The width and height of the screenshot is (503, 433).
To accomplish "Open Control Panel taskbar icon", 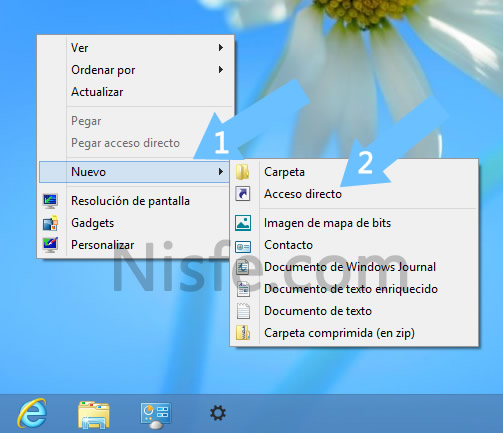I will [x=156, y=415].
